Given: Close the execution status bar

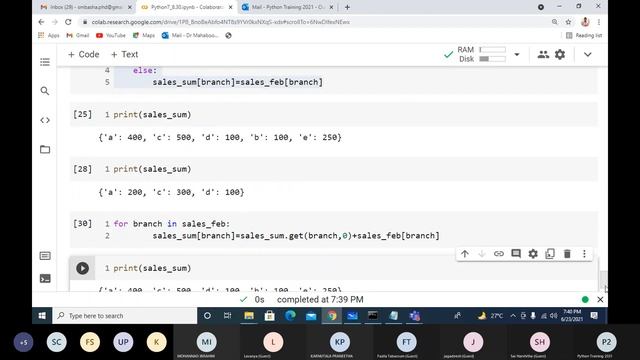Looking at the screenshot, I should pyautogui.click(x=600, y=300).
